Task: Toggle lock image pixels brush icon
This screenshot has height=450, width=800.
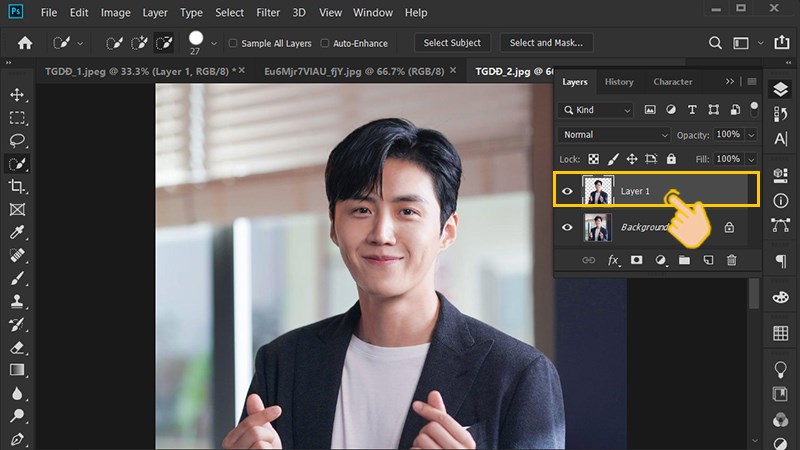Action: (x=613, y=159)
